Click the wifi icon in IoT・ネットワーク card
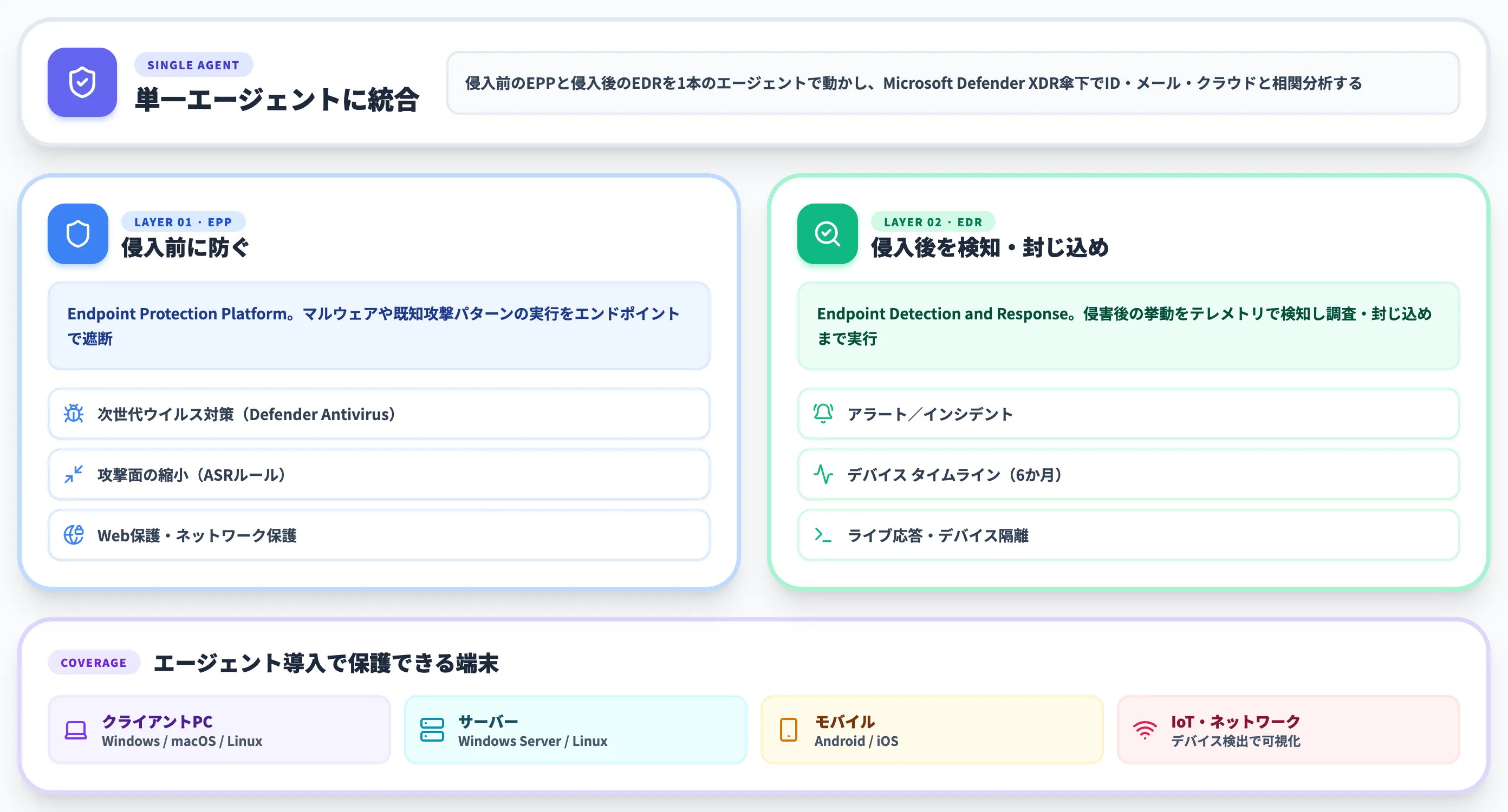This screenshot has height=812, width=1508. [x=1145, y=730]
